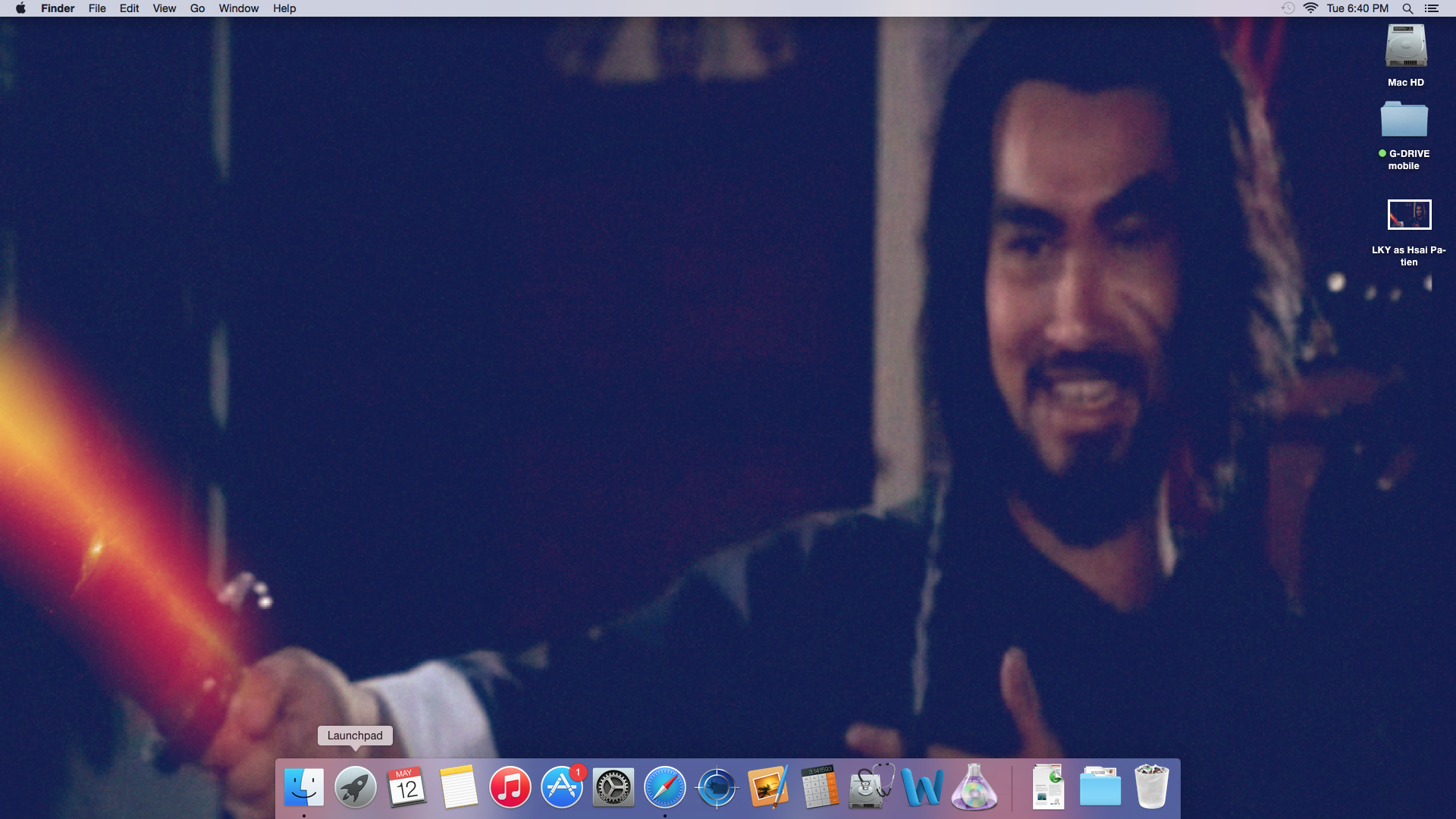The width and height of the screenshot is (1456, 819).
Task: Open the Help menu
Action: click(x=284, y=8)
